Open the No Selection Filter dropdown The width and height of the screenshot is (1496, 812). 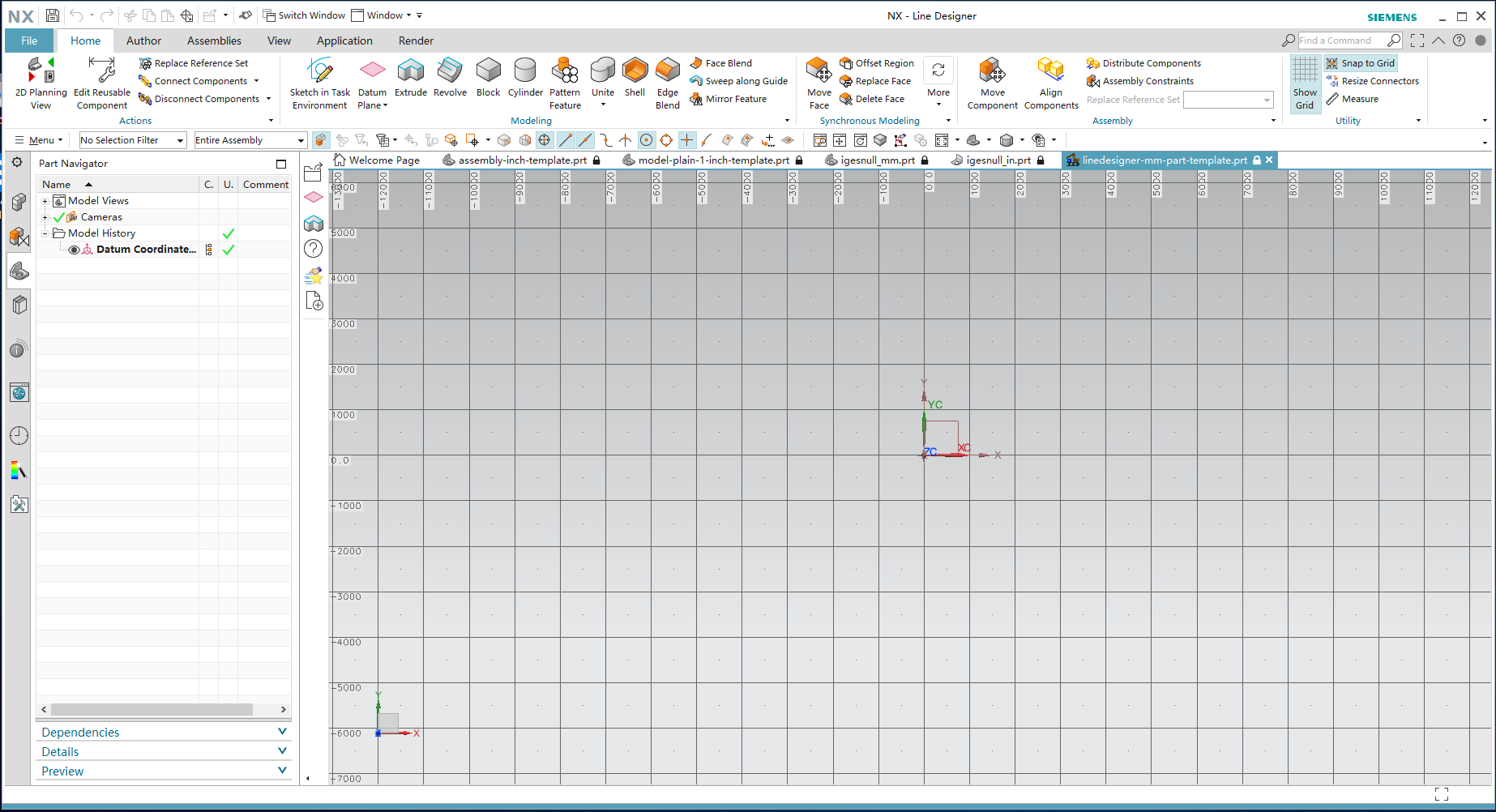133,140
